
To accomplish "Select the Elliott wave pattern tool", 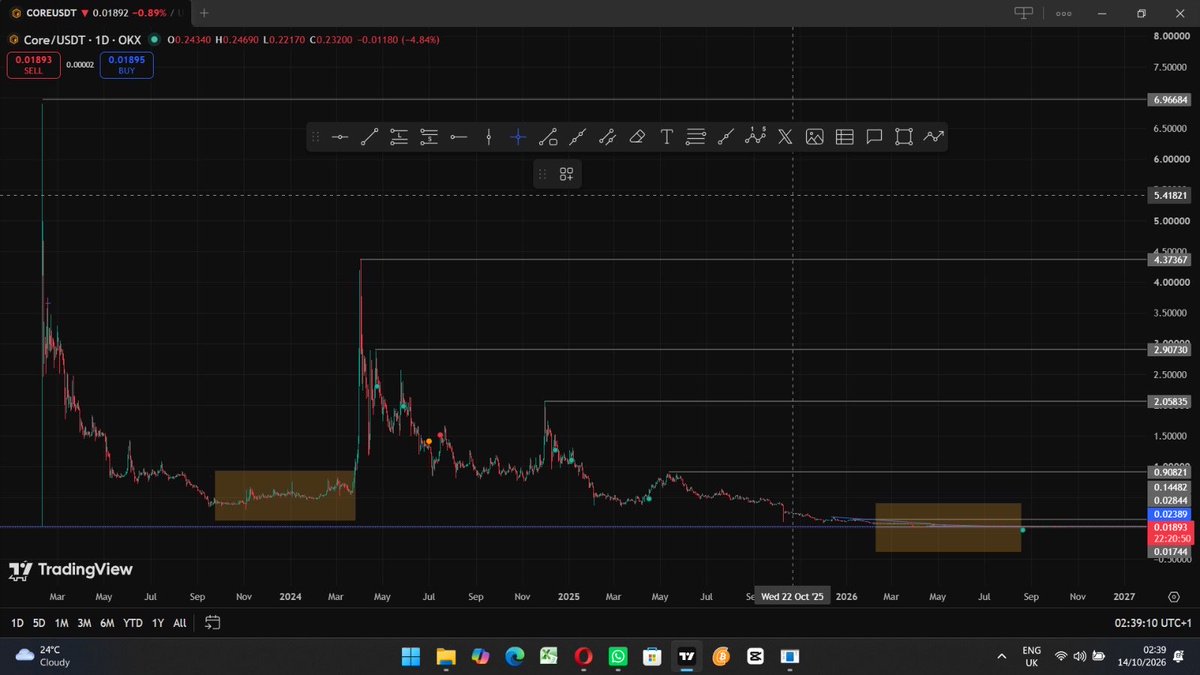I will tap(755, 136).
